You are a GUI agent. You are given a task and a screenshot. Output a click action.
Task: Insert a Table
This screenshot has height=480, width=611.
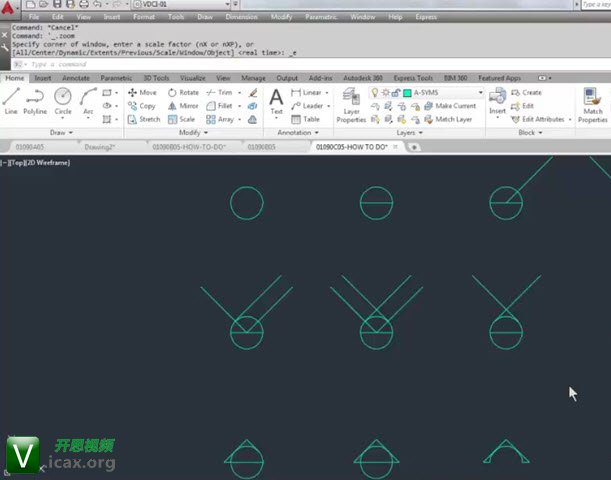tap(306, 119)
